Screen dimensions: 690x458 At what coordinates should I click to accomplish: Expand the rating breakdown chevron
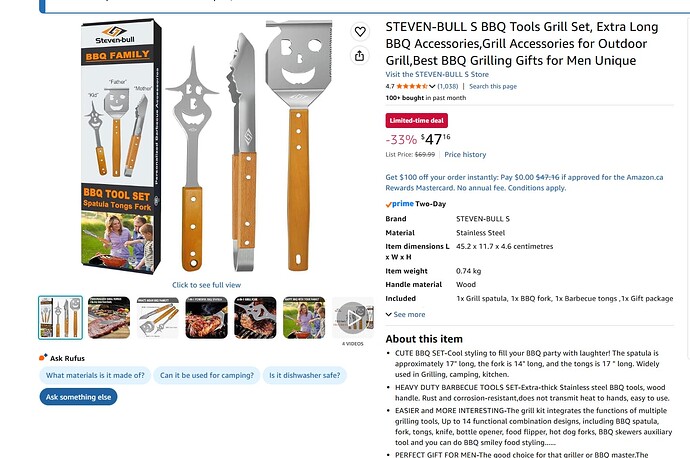[432, 86]
